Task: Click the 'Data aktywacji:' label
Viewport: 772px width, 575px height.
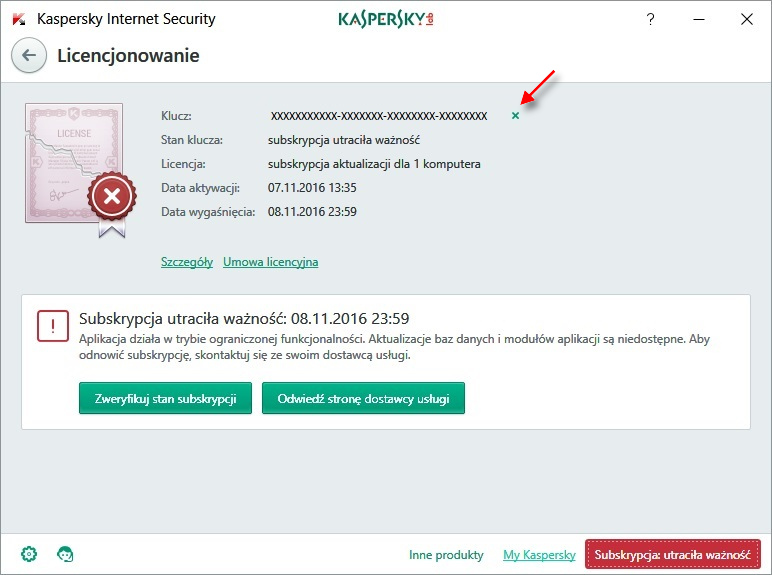Action: (x=200, y=188)
